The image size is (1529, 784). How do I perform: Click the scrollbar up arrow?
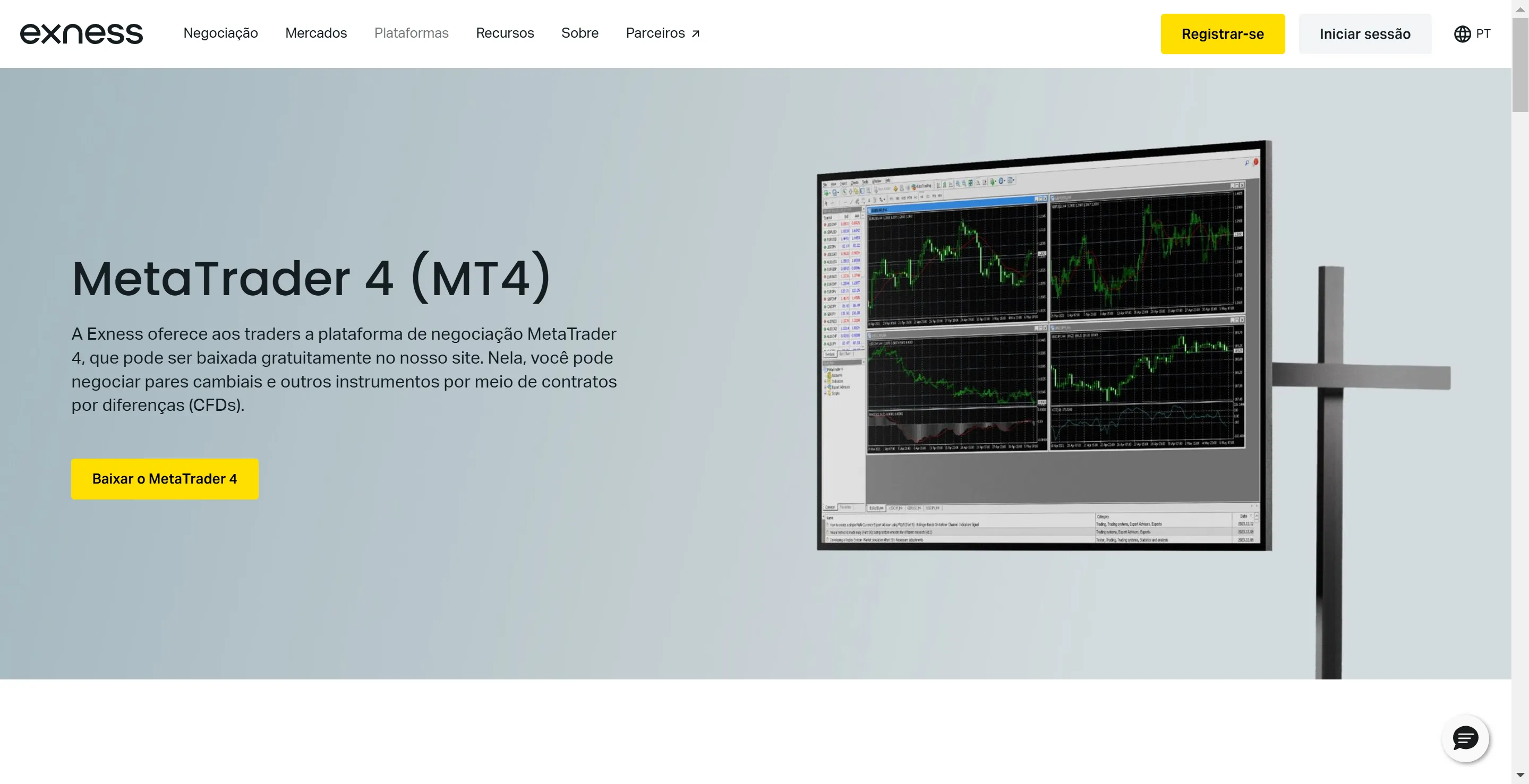click(1520, 8)
